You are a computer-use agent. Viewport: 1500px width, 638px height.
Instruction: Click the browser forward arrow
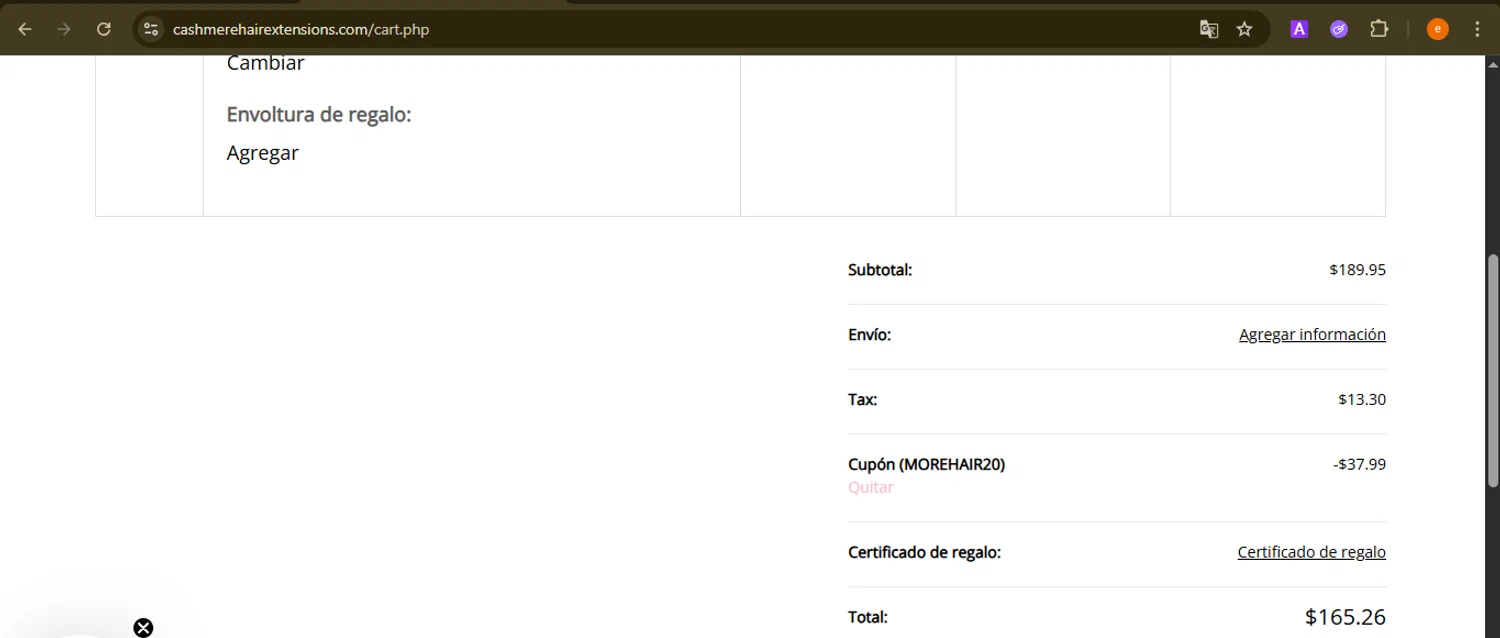tap(64, 29)
